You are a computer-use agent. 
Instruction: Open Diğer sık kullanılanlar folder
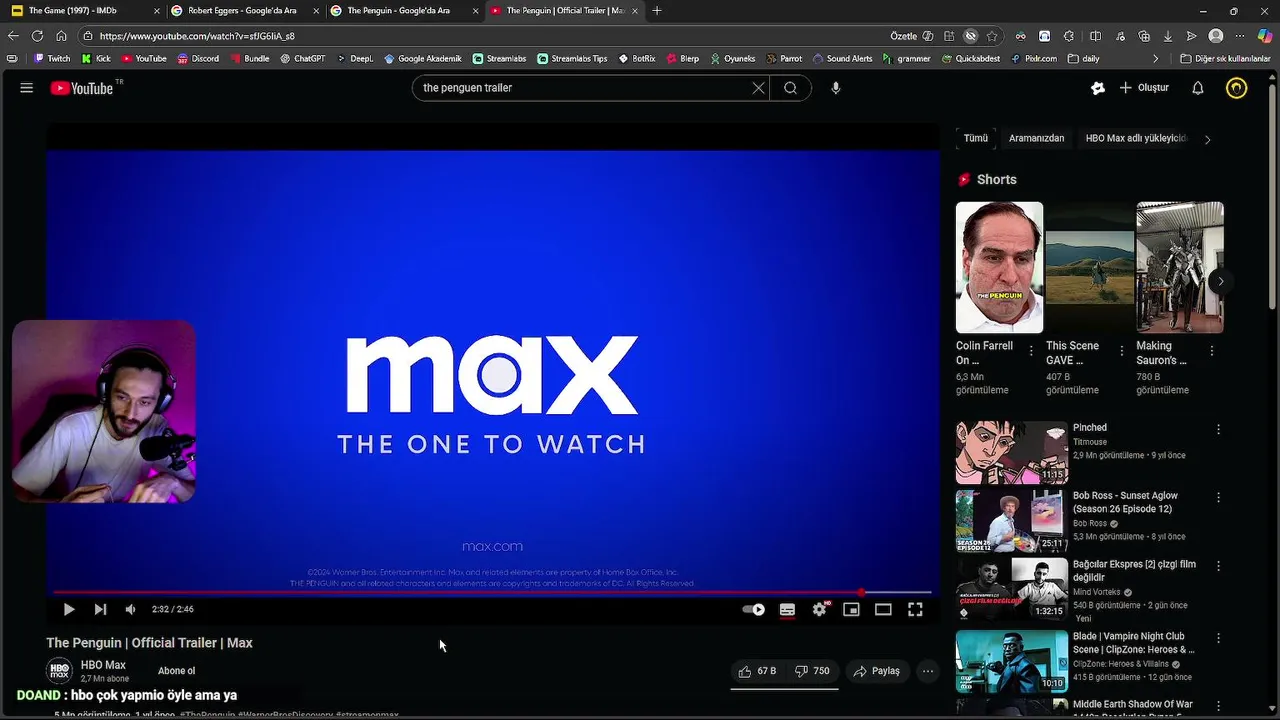click(1225, 59)
